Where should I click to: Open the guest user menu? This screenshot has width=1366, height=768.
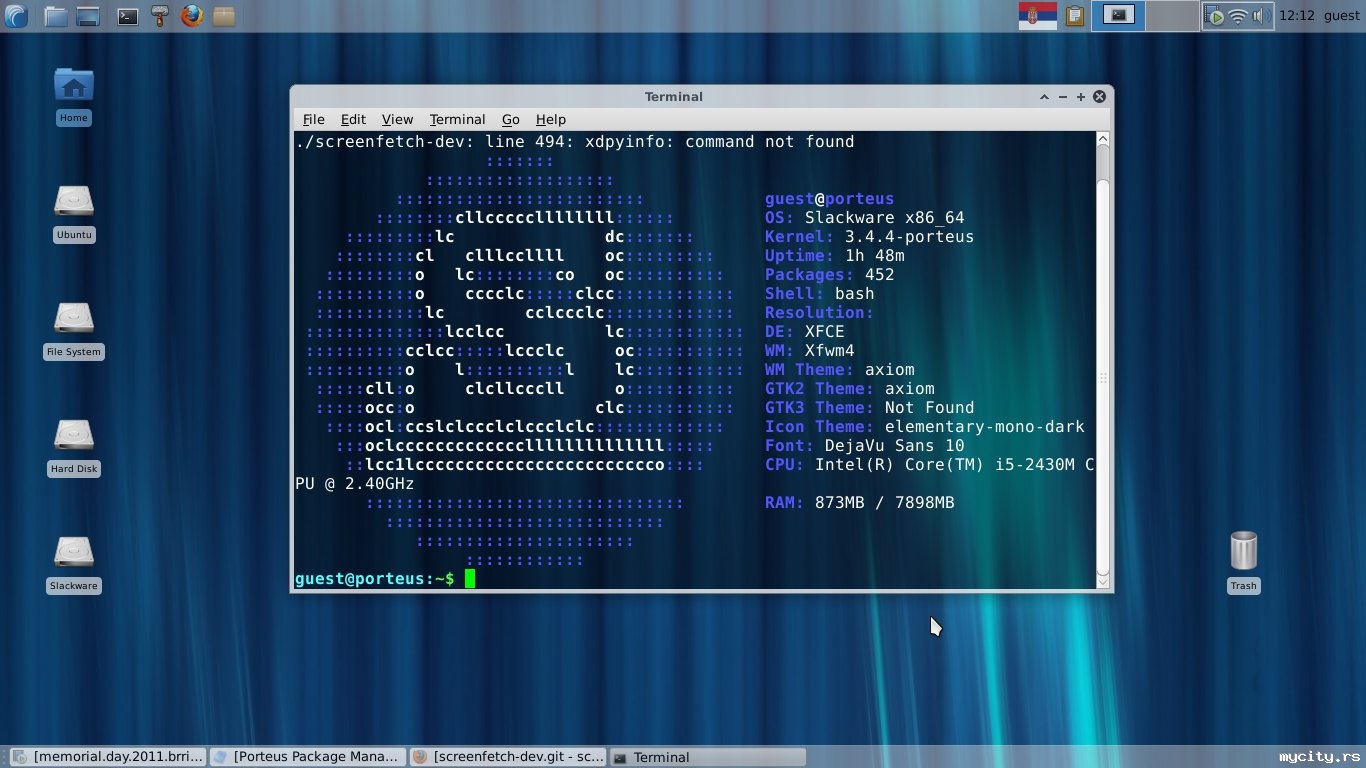click(1342, 16)
